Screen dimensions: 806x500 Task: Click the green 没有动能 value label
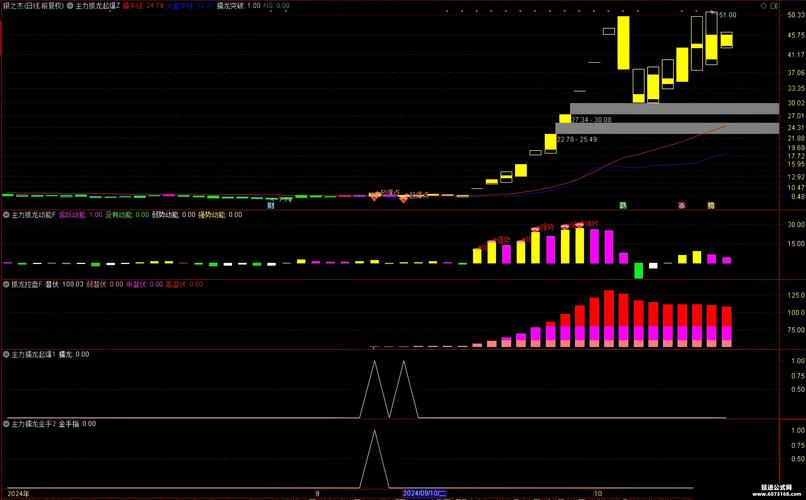pos(127,215)
